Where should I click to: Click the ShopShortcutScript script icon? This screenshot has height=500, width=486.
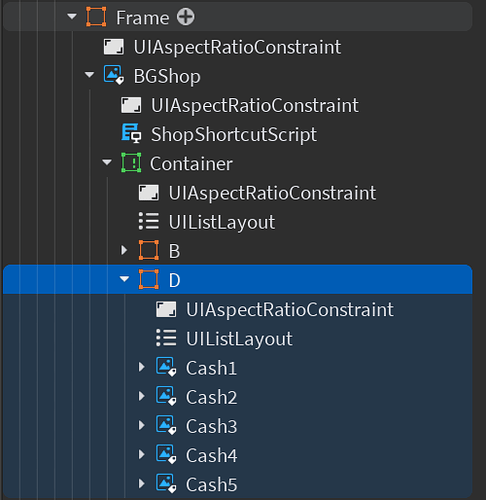[x=131, y=133]
